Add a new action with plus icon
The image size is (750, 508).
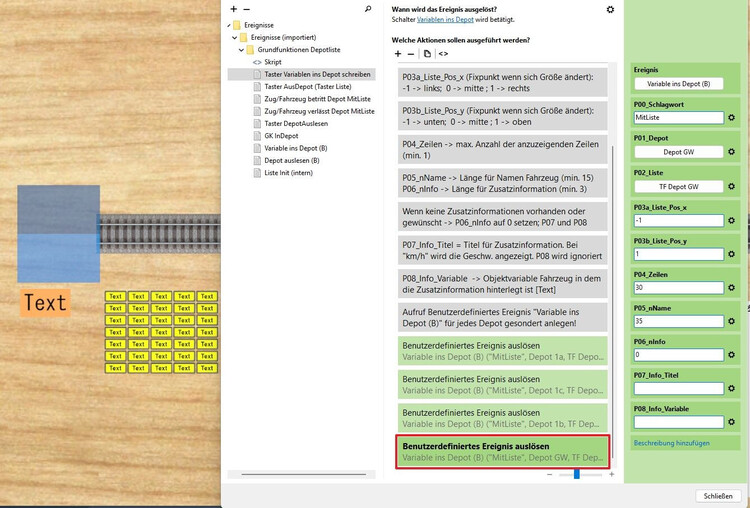[x=397, y=53]
